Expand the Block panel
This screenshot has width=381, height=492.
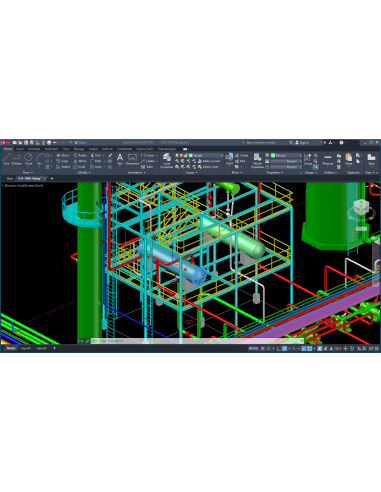237,173
